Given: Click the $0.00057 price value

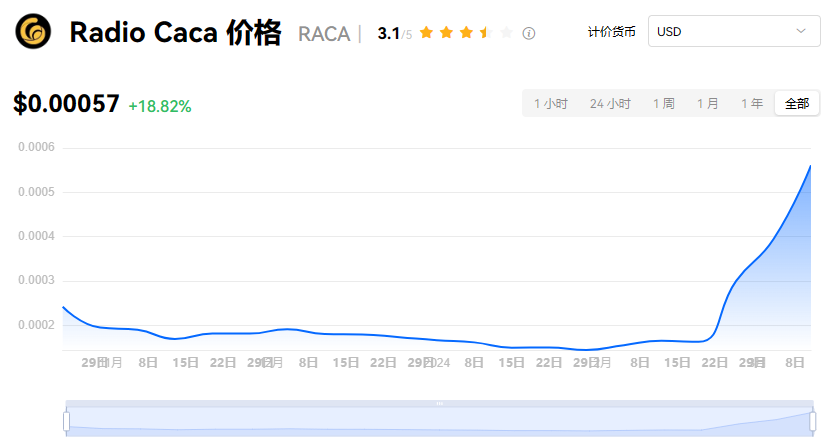Looking at the screenshot, I should tap(66, 103).
